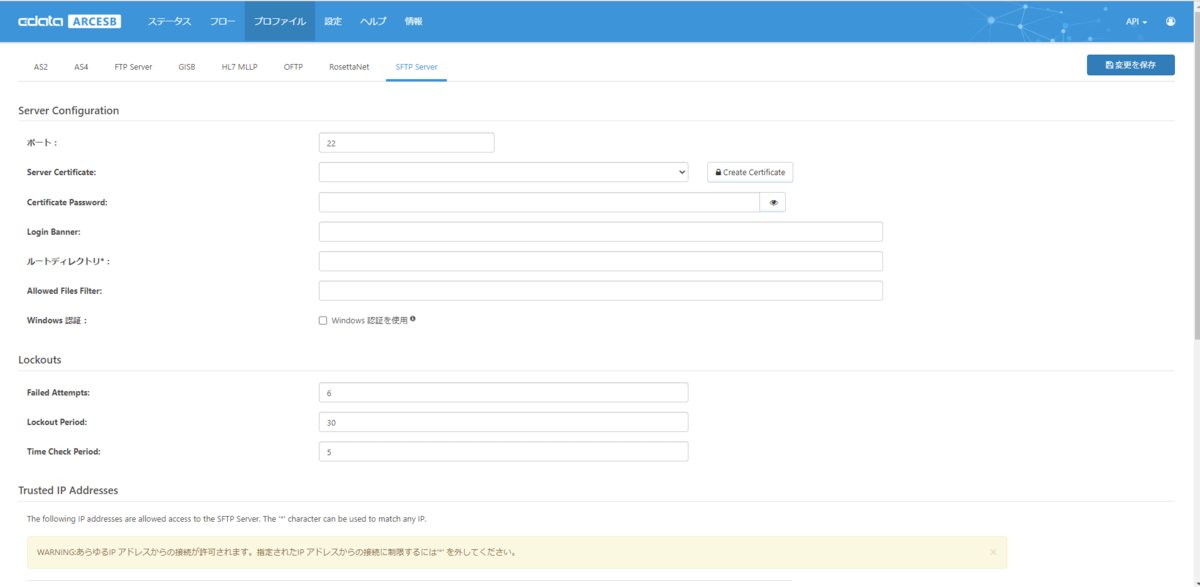This screenshot has height=587, width=1200.
Task: Enable the Windows 認証を使用 checkbox
Action: pos(323,321)
